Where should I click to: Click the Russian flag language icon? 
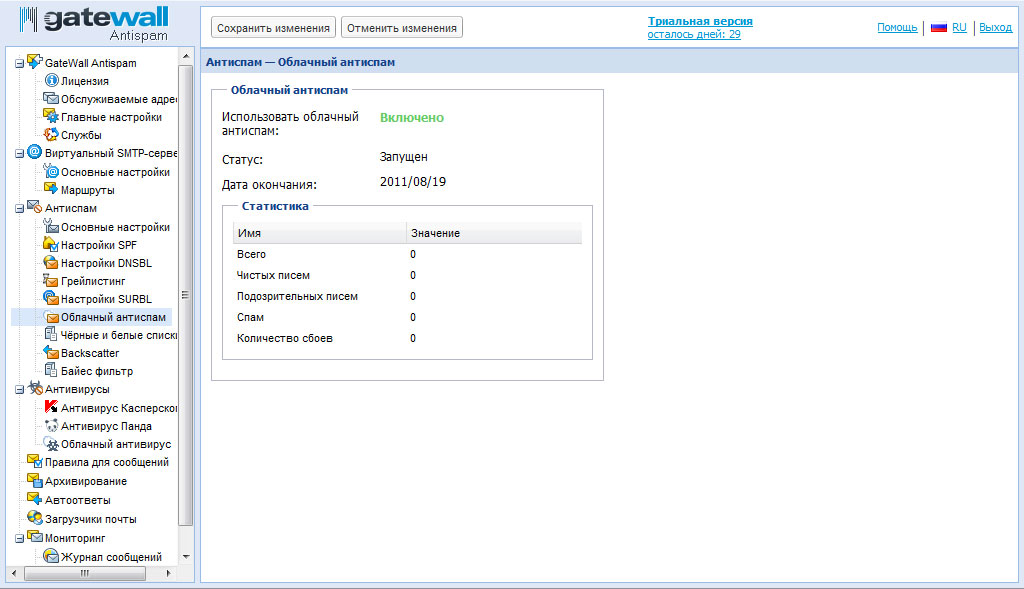coord(938,27)
